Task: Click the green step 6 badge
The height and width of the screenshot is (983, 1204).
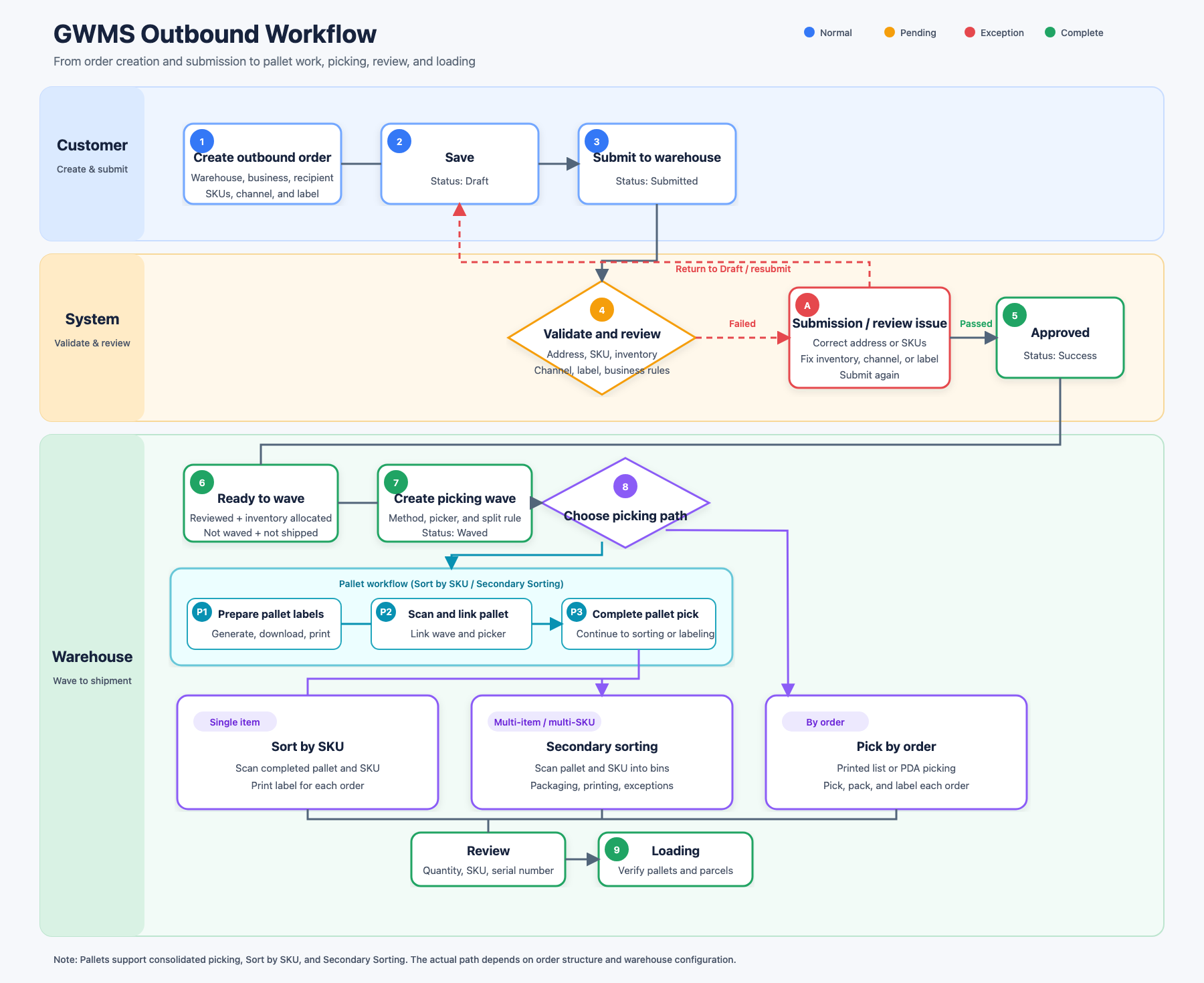Action: [202, 483]
